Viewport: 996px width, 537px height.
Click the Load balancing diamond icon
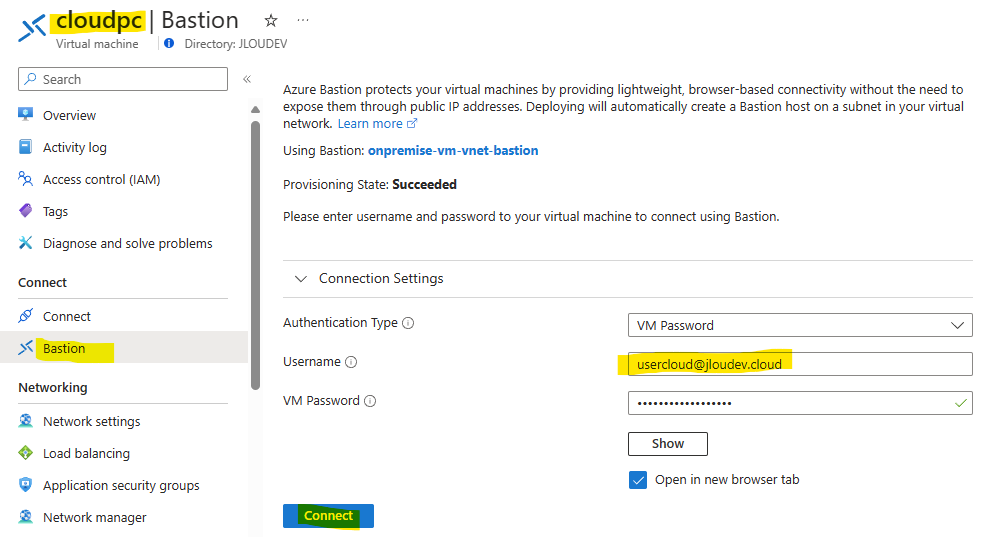25,452
